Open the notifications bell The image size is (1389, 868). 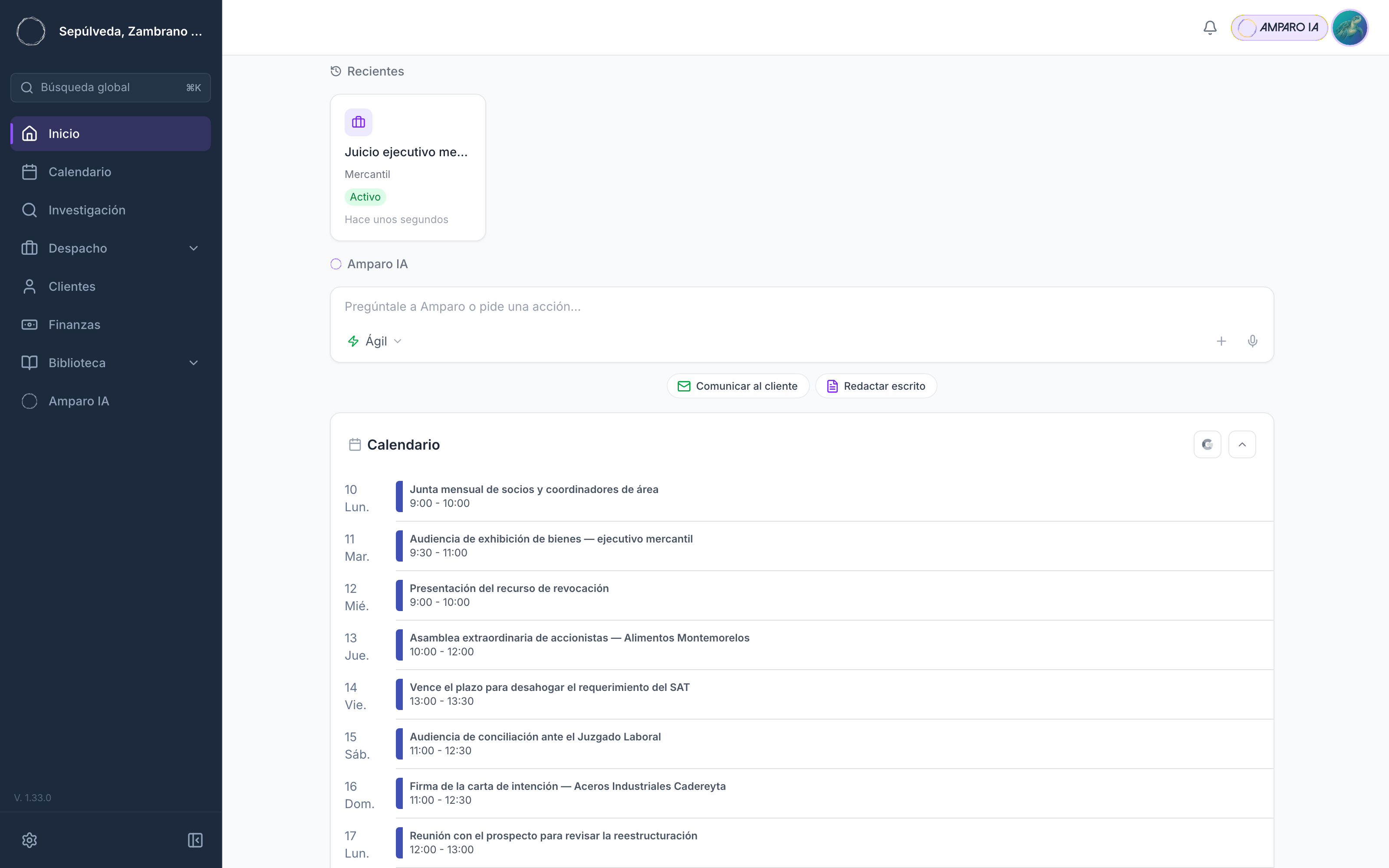tap(1210, 27)
